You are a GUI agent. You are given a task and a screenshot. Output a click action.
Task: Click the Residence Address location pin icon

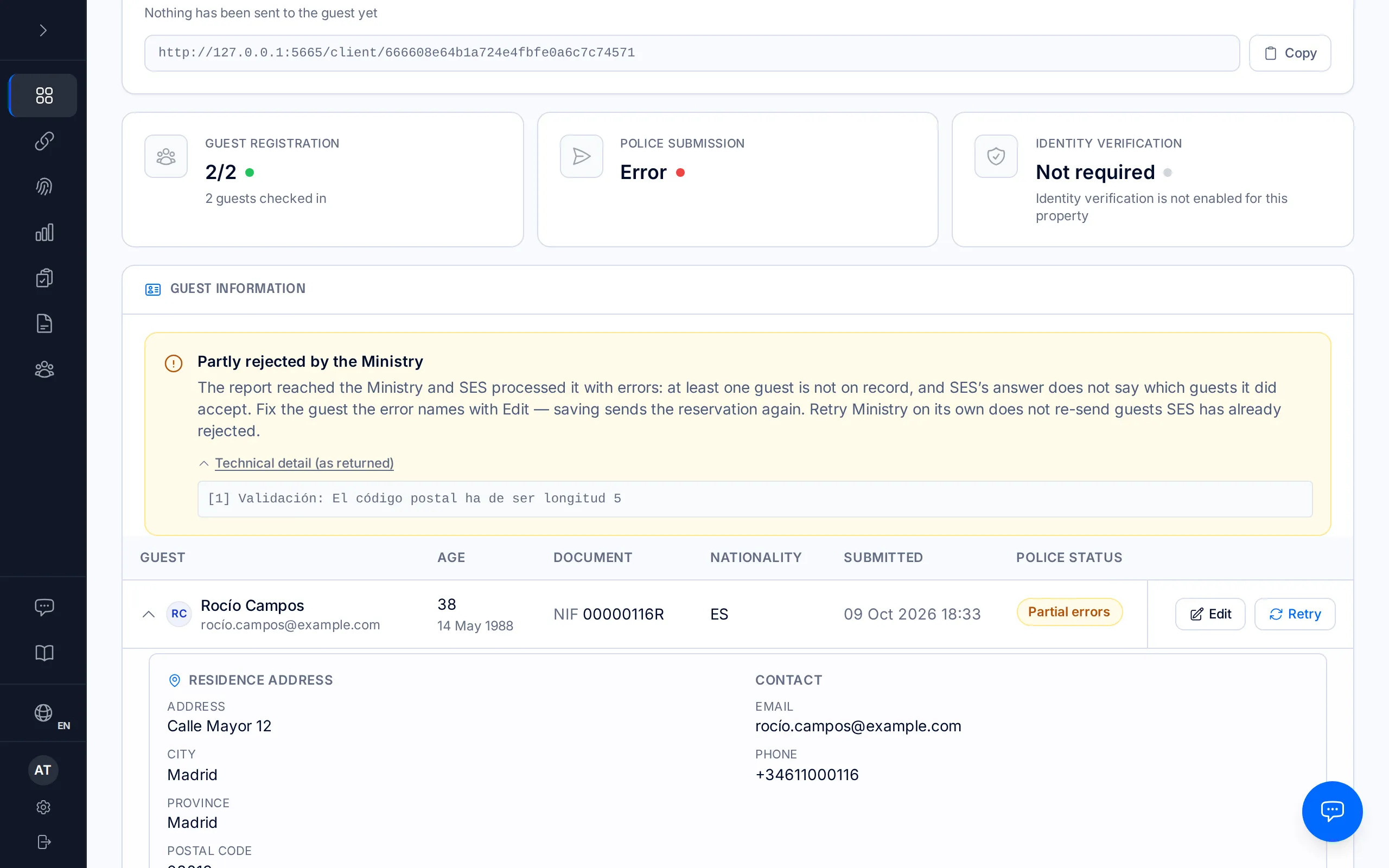click(x=175, y=680)
